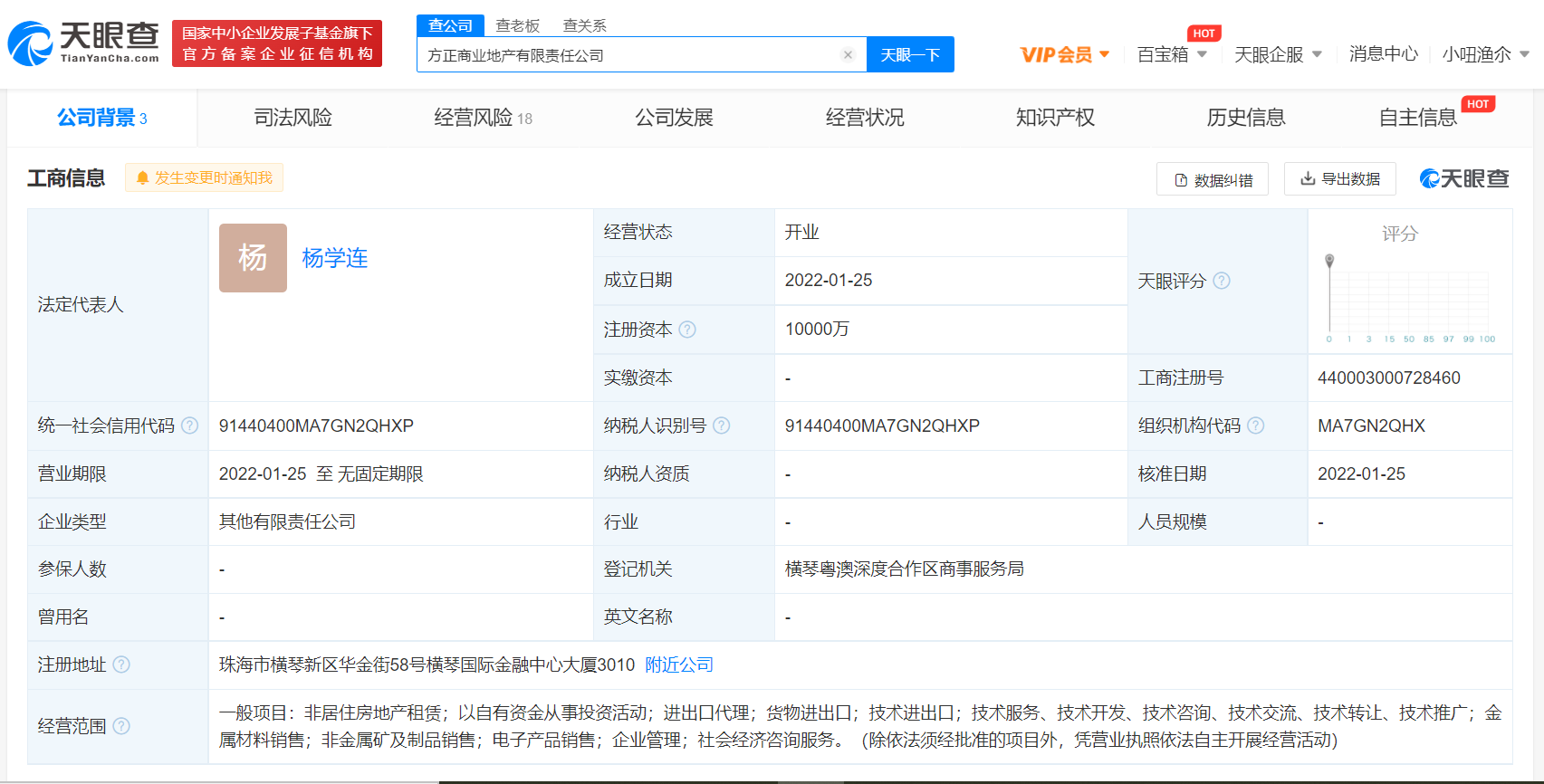Image resolution: width=1544 pixels, height=784 pixels.
Task: Open the 天眼企服 dropdown
Action: pyautogui.click(x=1277, y=55)
